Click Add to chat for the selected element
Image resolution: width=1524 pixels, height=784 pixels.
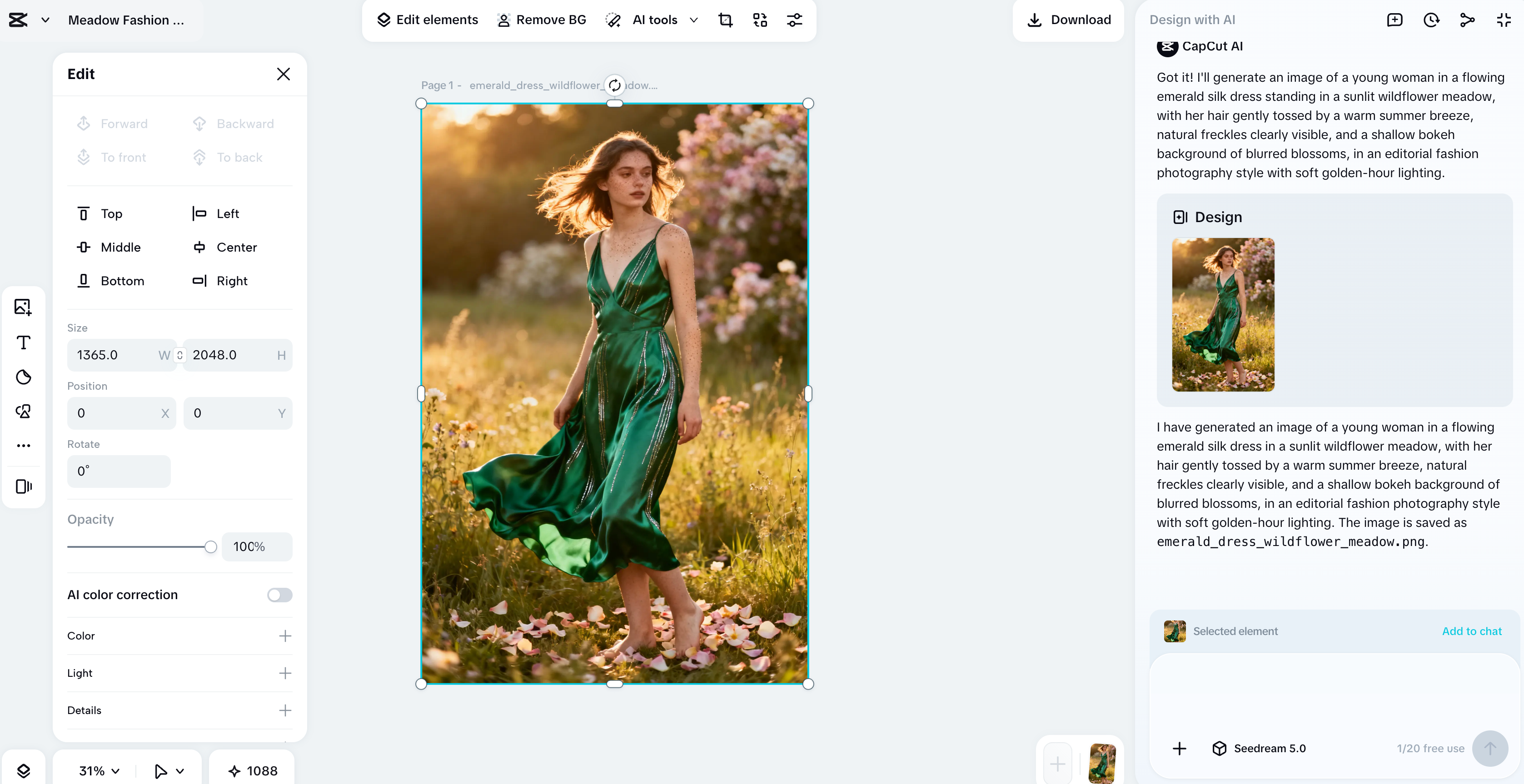[1471, 631]
